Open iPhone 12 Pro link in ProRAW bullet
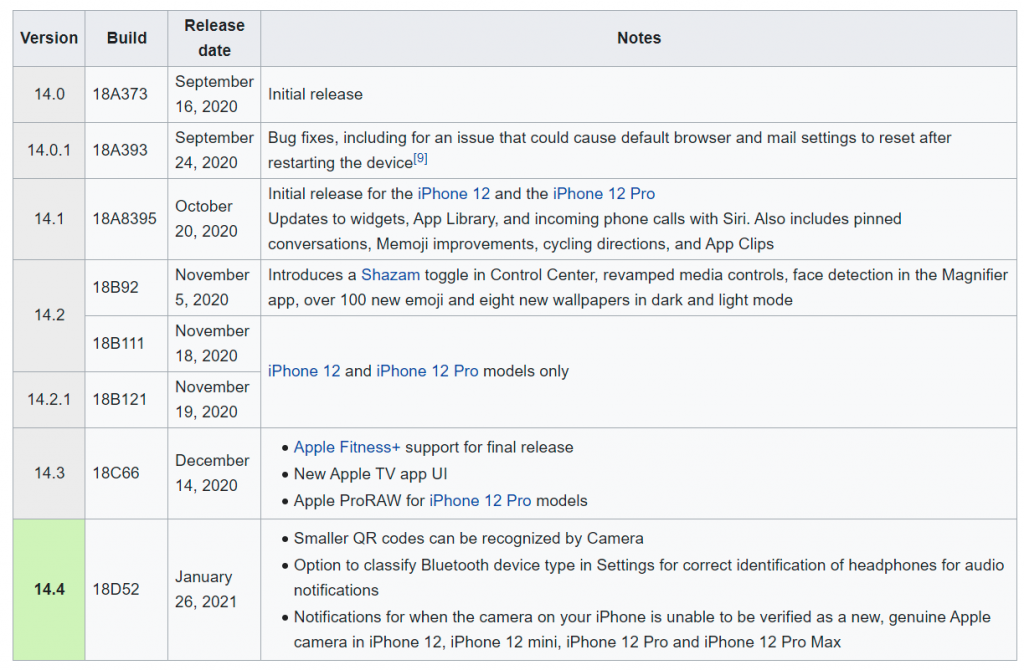The width and height of the screenshot is (1024, 670). [x=480, y=500]
